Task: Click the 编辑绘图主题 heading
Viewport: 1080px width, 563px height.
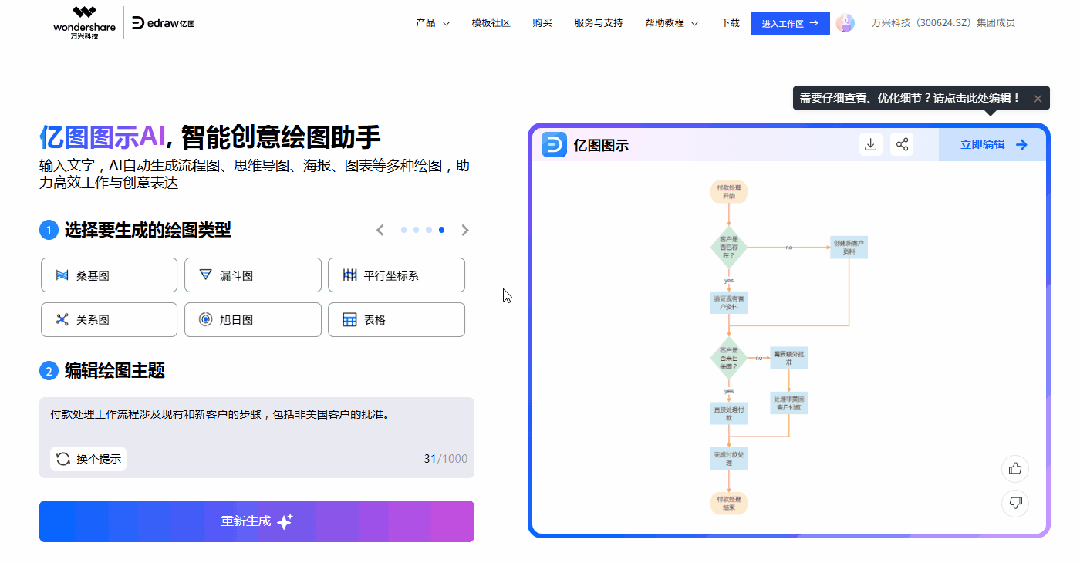Action: (x=115, y=371)
